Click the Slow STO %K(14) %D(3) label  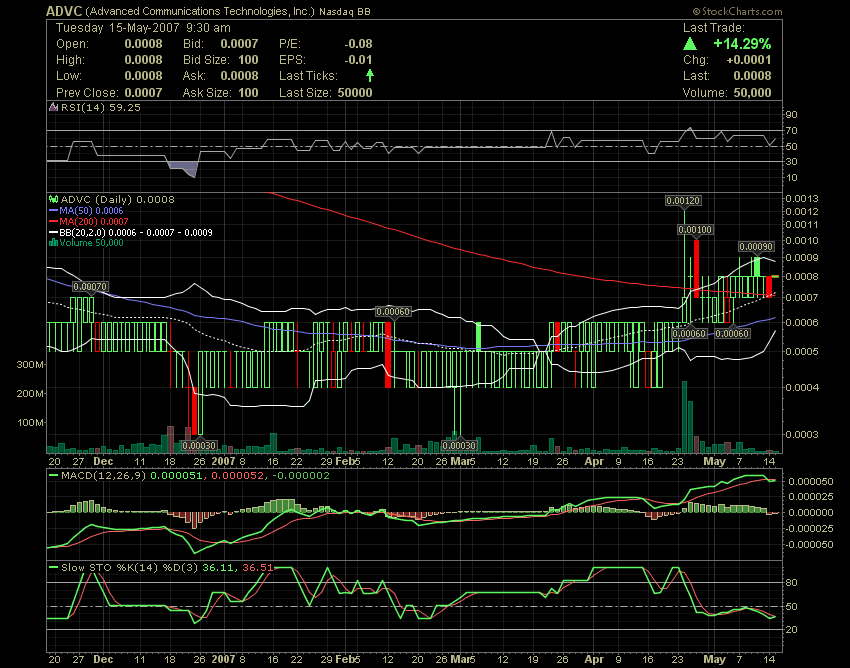tap(130, 568)
